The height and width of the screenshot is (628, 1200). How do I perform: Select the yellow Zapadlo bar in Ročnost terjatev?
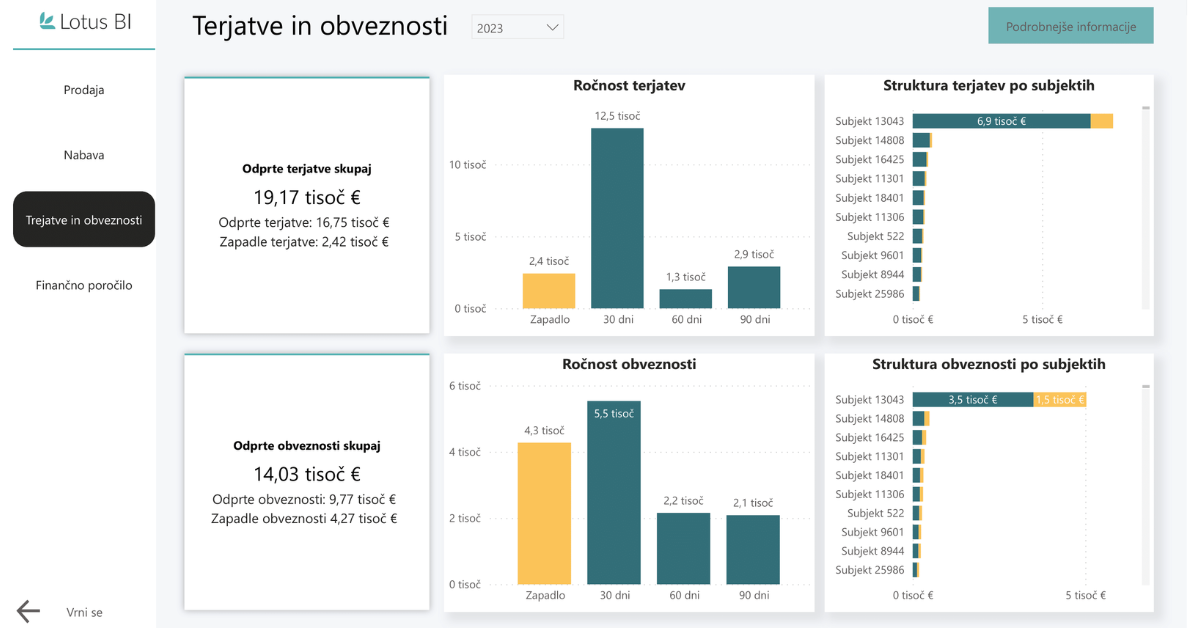coord(548,291)
